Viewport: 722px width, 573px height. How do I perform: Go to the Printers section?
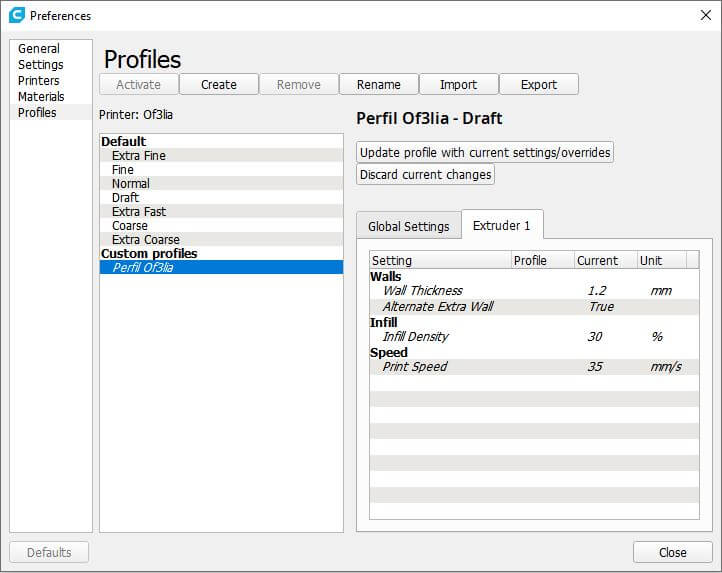39,81
